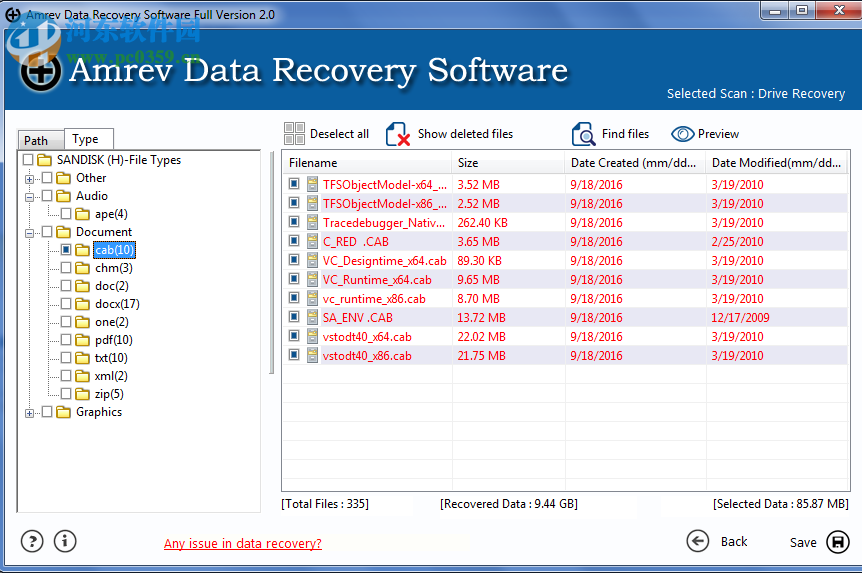The height and width of the screenshot is (573, 862).
Task: Uncheck the TFSObjectModel-x64 file checkbox
Action: pyautogui.click(x=294, y=184)
